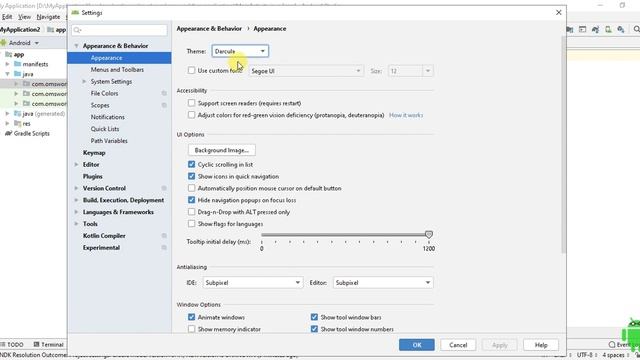640x360 pixels.
Task: Expand the Tools settings node arrow
Action: (x=76, y=224)
